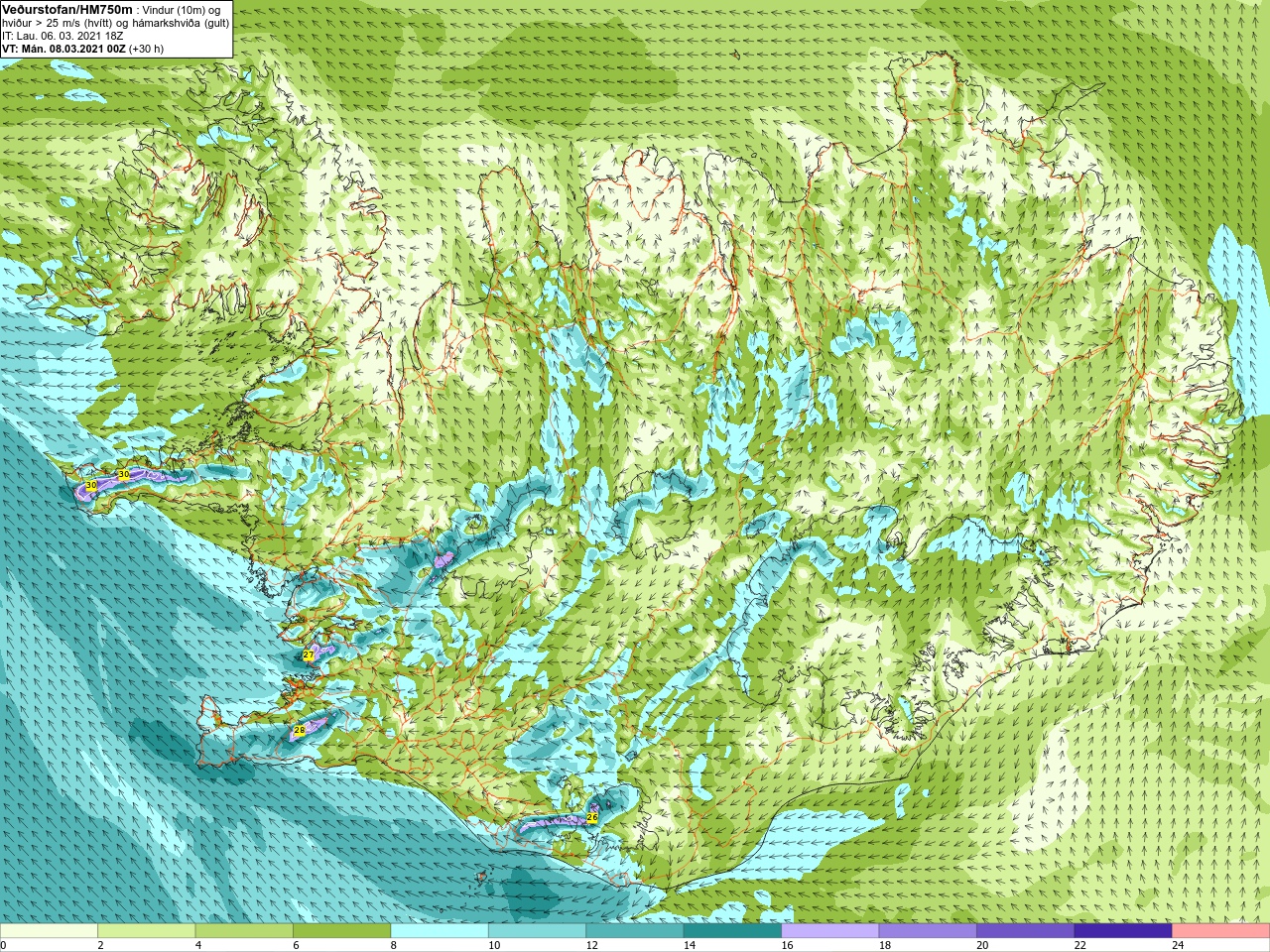The image size is (1270, 952).
Task: Click the 'VT: Mán. 08.03.2021 00Z (+30 h)' line
Action: (82, 49)
